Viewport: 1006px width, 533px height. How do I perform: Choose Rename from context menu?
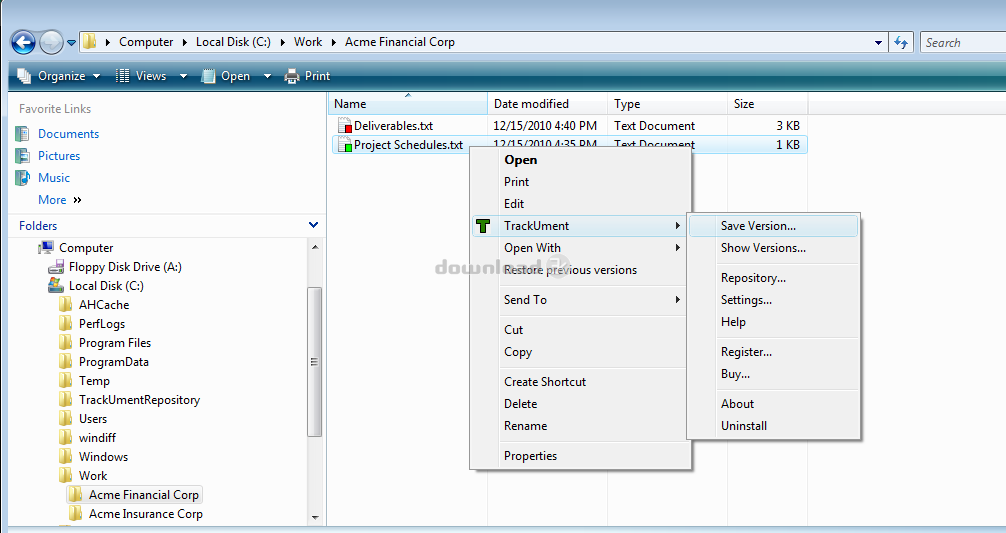[525, 426]
